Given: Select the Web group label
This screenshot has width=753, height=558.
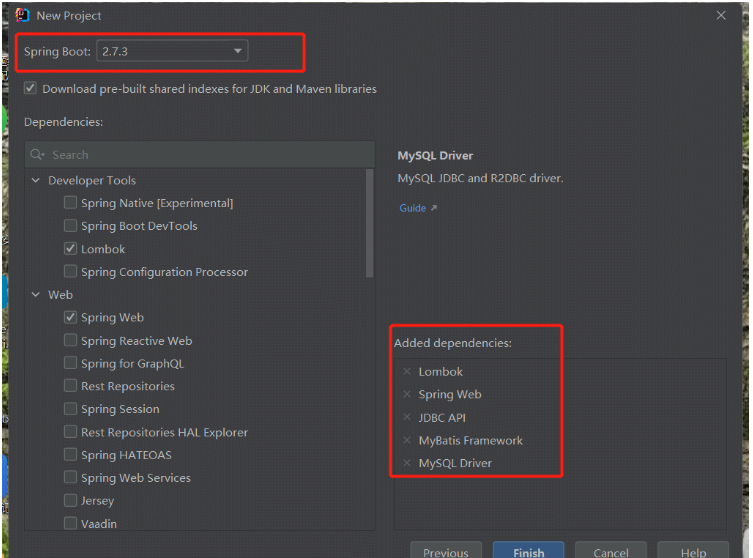Looking at the screenshot, I should coord(60,294).
